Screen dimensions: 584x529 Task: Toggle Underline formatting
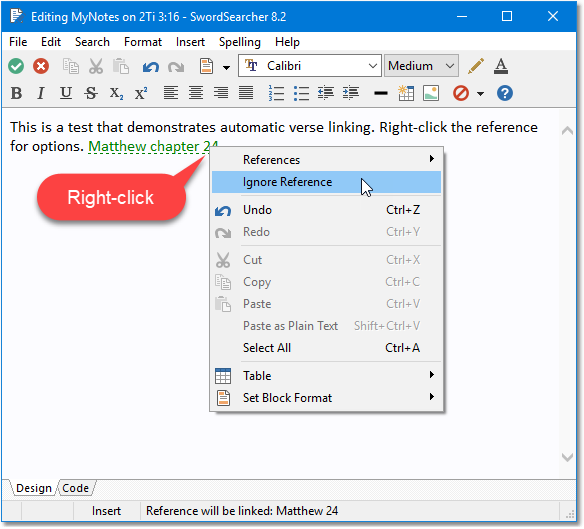click(x=66, y=93)
